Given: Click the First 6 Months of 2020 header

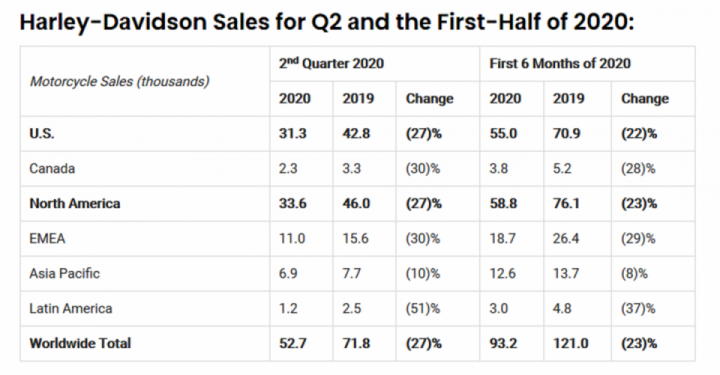Looking at the screenshot, I should [x=560, y=63].
